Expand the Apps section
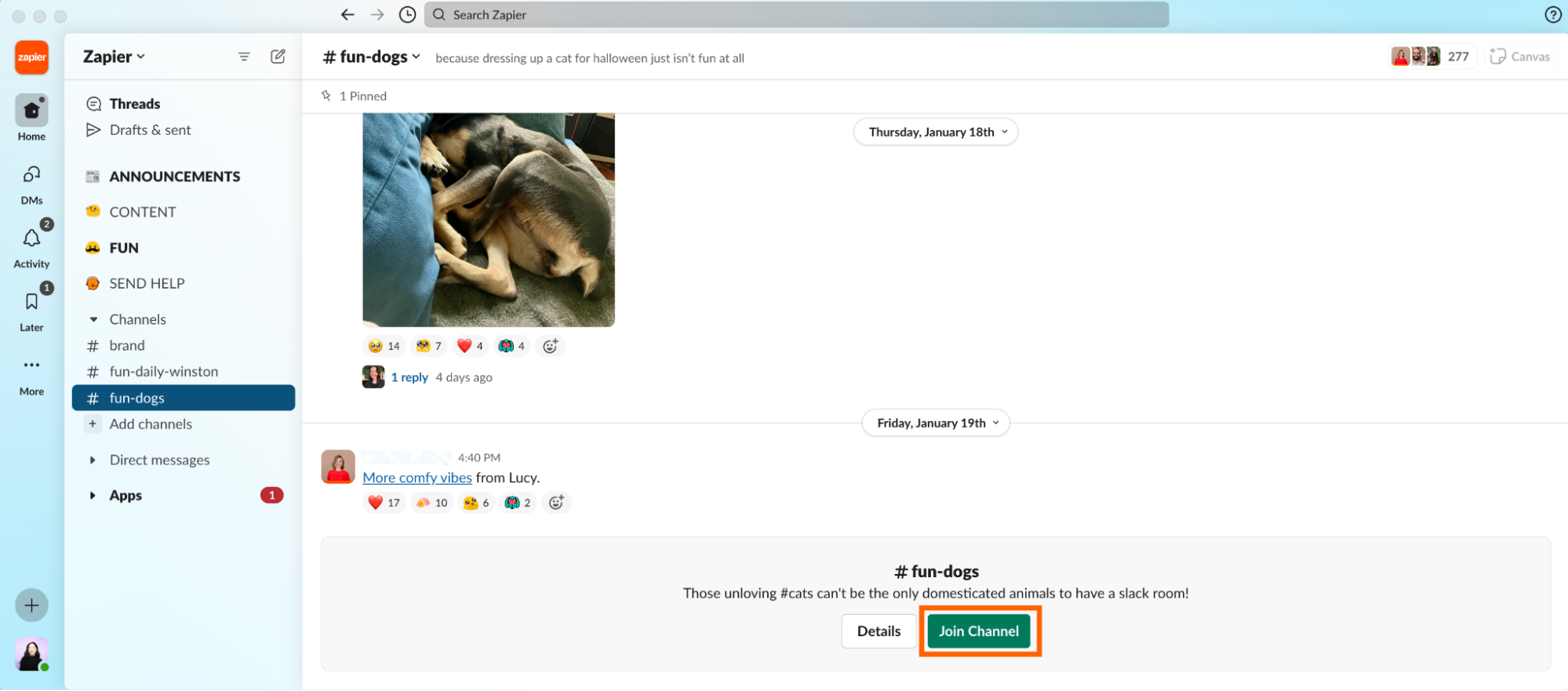Screen dimensions: 1568x691 coord(93,495)
